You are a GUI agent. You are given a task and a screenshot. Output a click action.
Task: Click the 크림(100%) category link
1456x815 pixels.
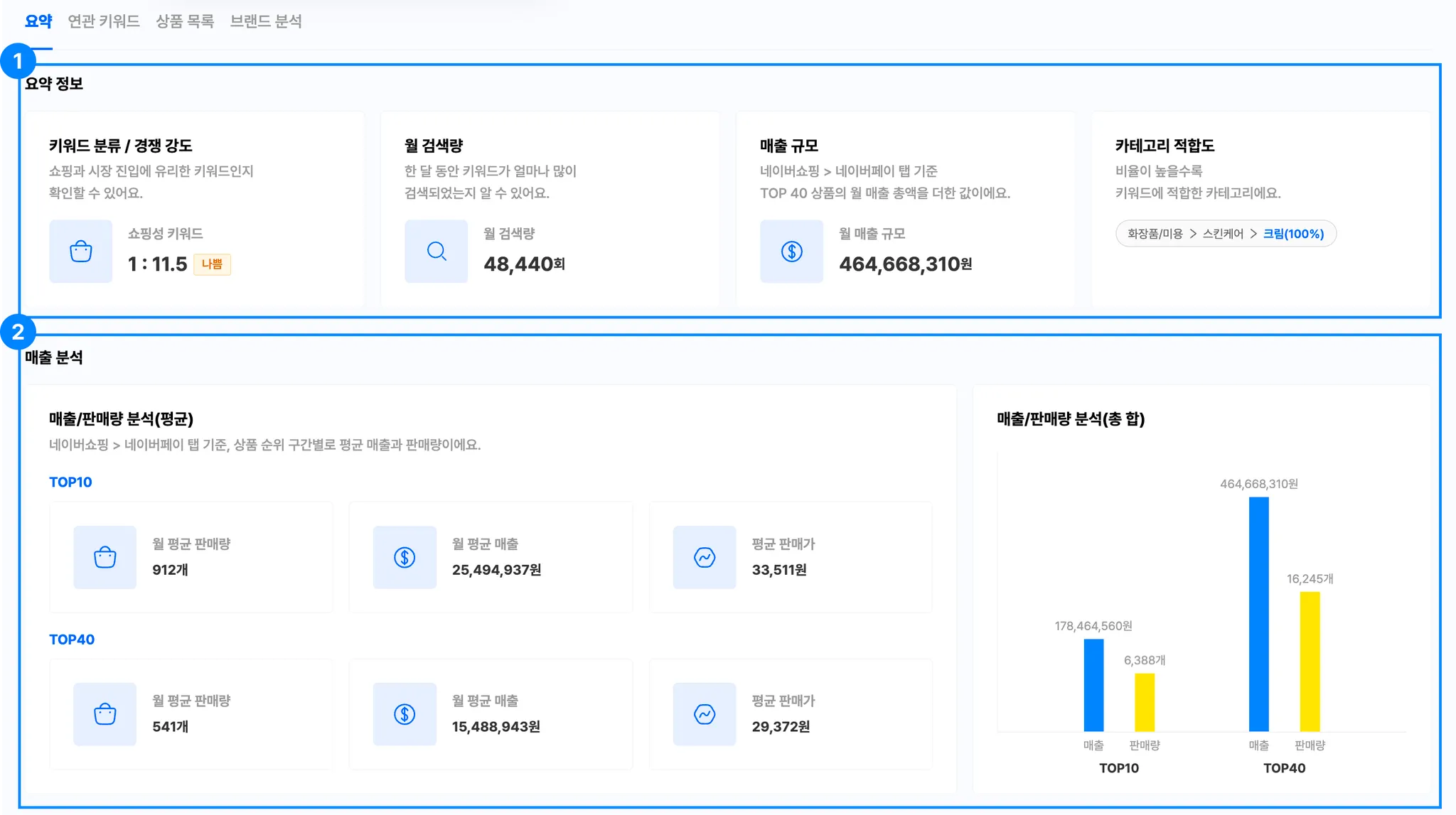pos(1293,234)
